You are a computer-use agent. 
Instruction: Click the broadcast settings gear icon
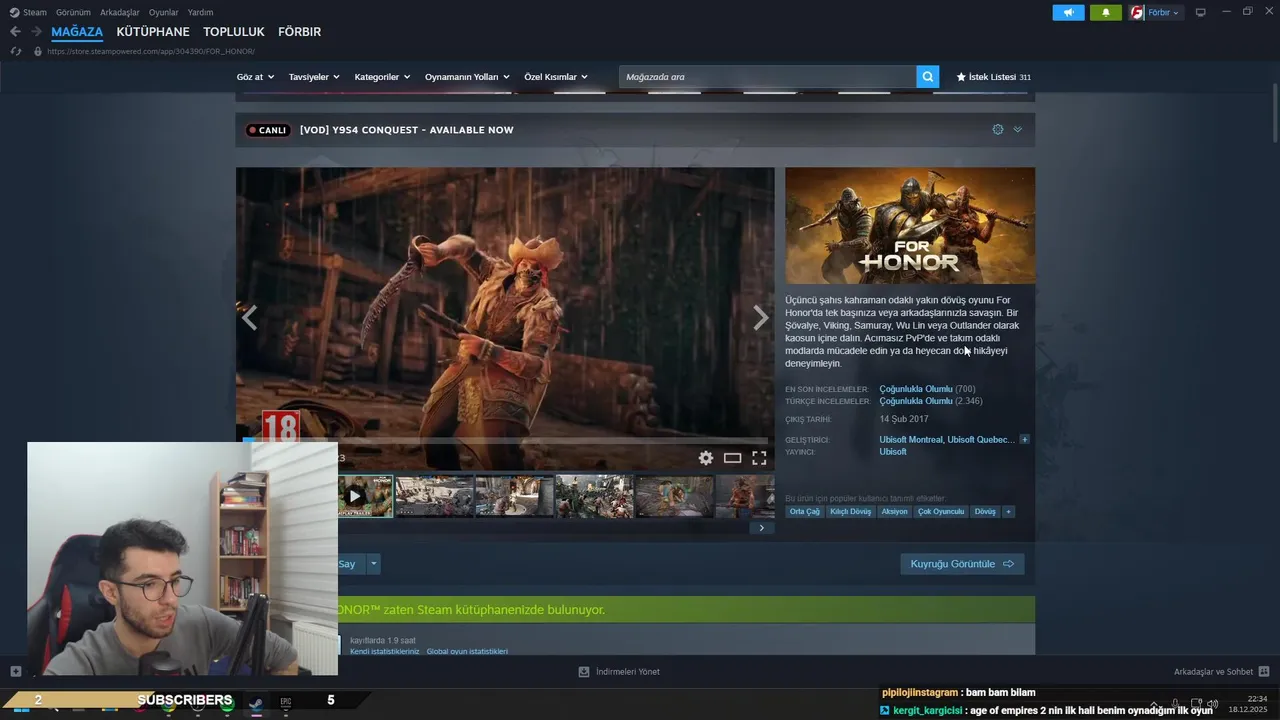coord(997,129)
